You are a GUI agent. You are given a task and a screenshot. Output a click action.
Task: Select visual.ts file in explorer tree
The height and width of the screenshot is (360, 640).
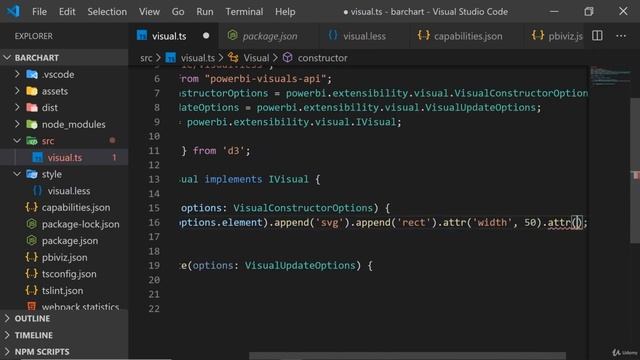[64, 158]
